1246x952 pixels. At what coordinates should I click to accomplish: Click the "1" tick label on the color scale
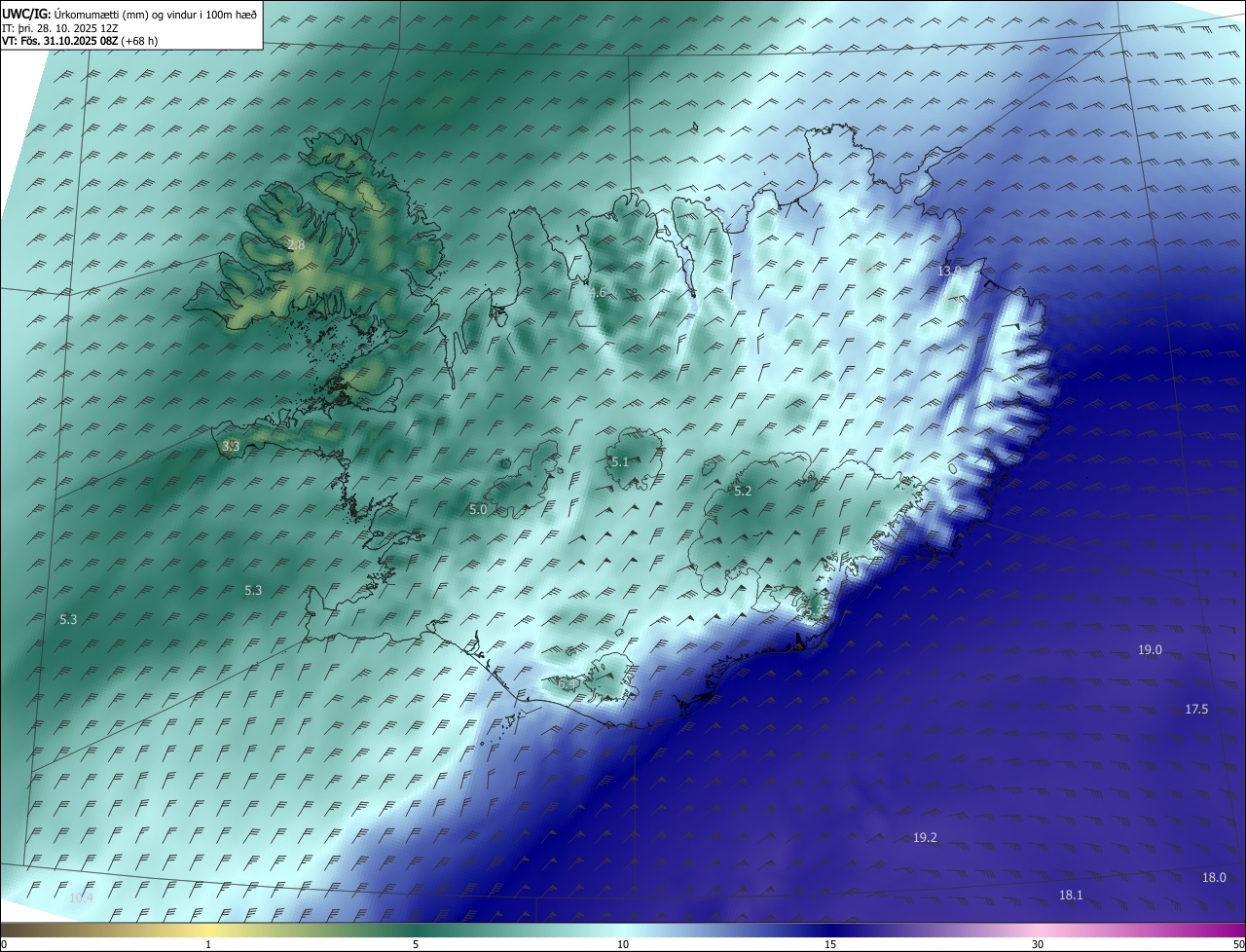(x=208, y=944)
